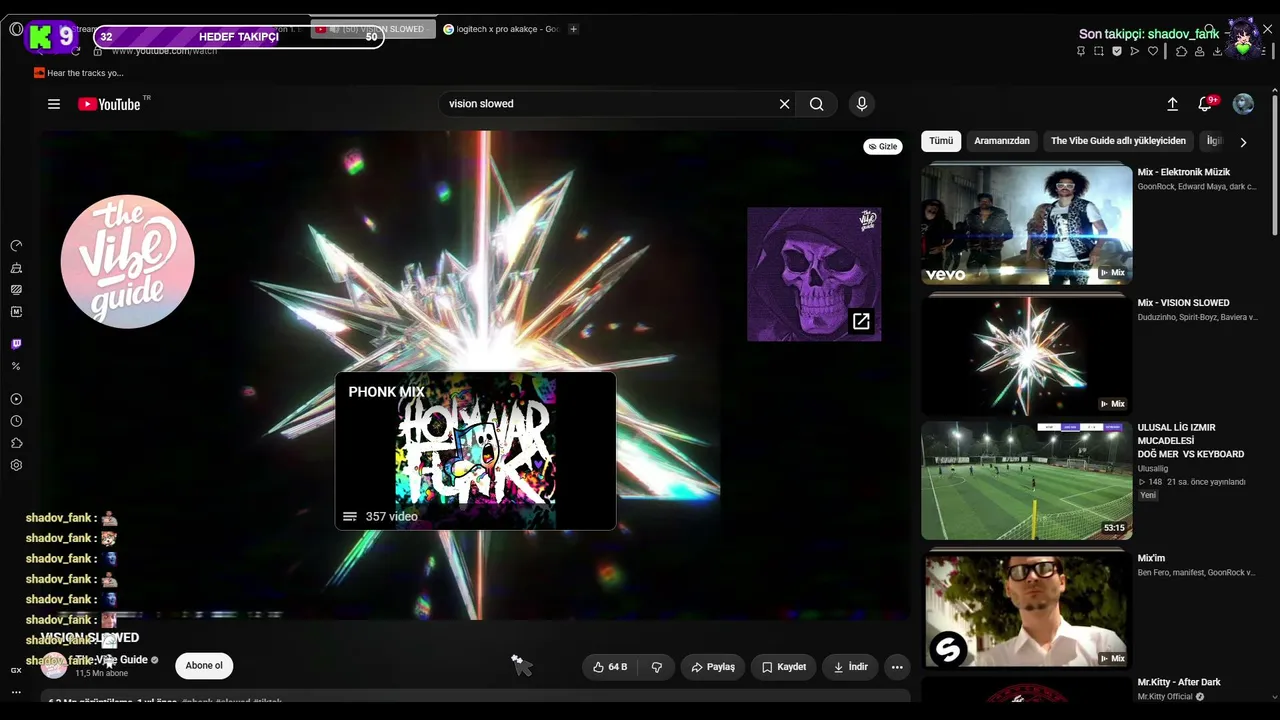Save the video with Kaydet

[784, 667]
